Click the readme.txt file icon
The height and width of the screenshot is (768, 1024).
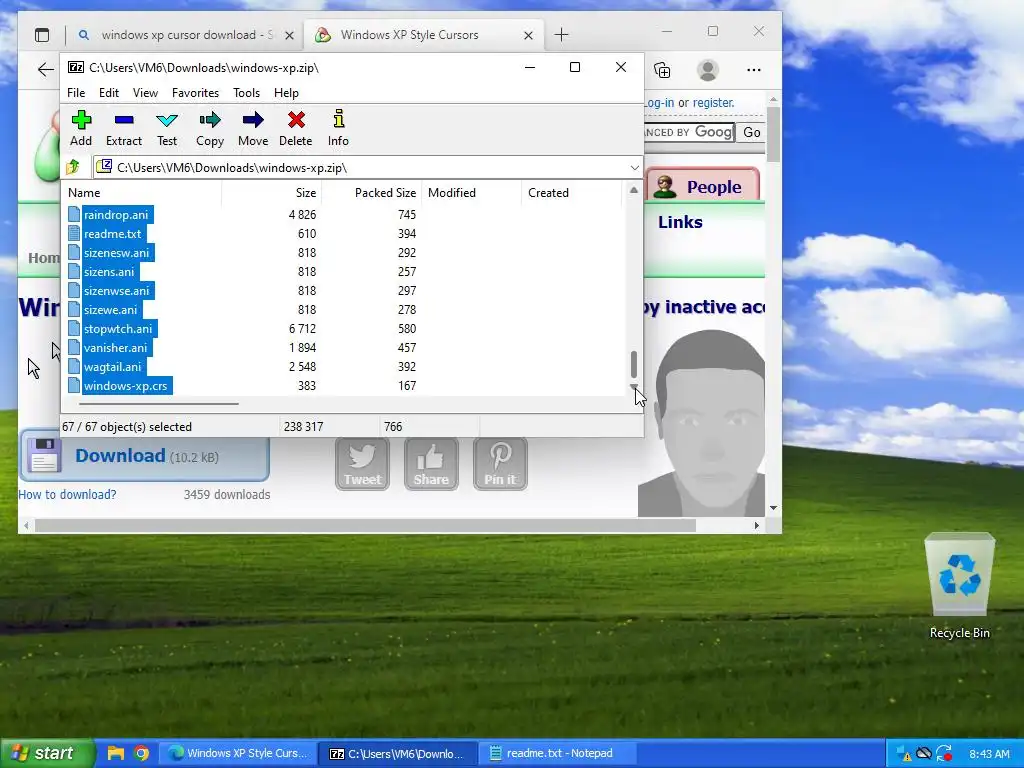pos(74,233)
